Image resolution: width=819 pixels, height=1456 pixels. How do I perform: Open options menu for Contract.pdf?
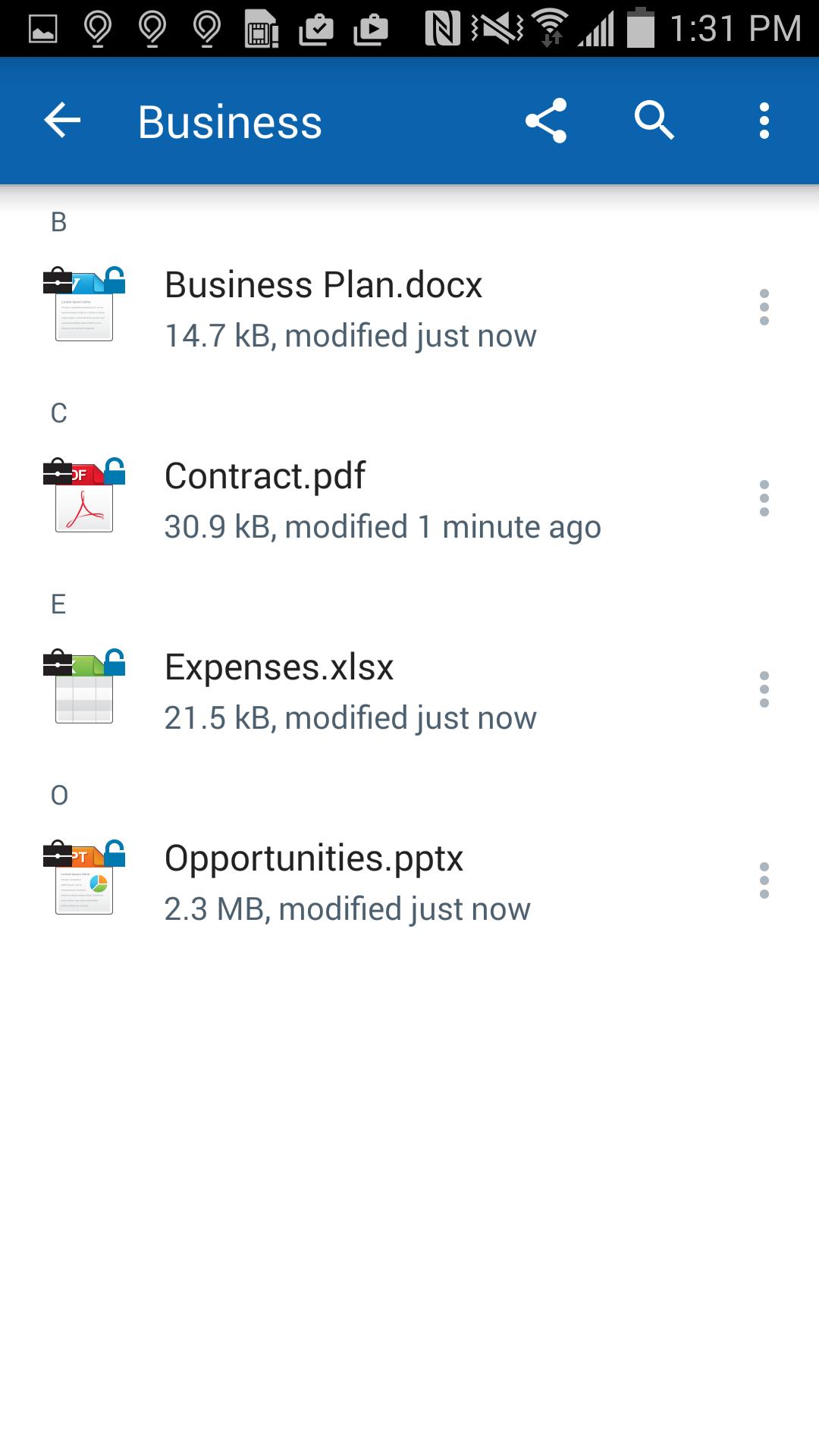coord(764,498)
